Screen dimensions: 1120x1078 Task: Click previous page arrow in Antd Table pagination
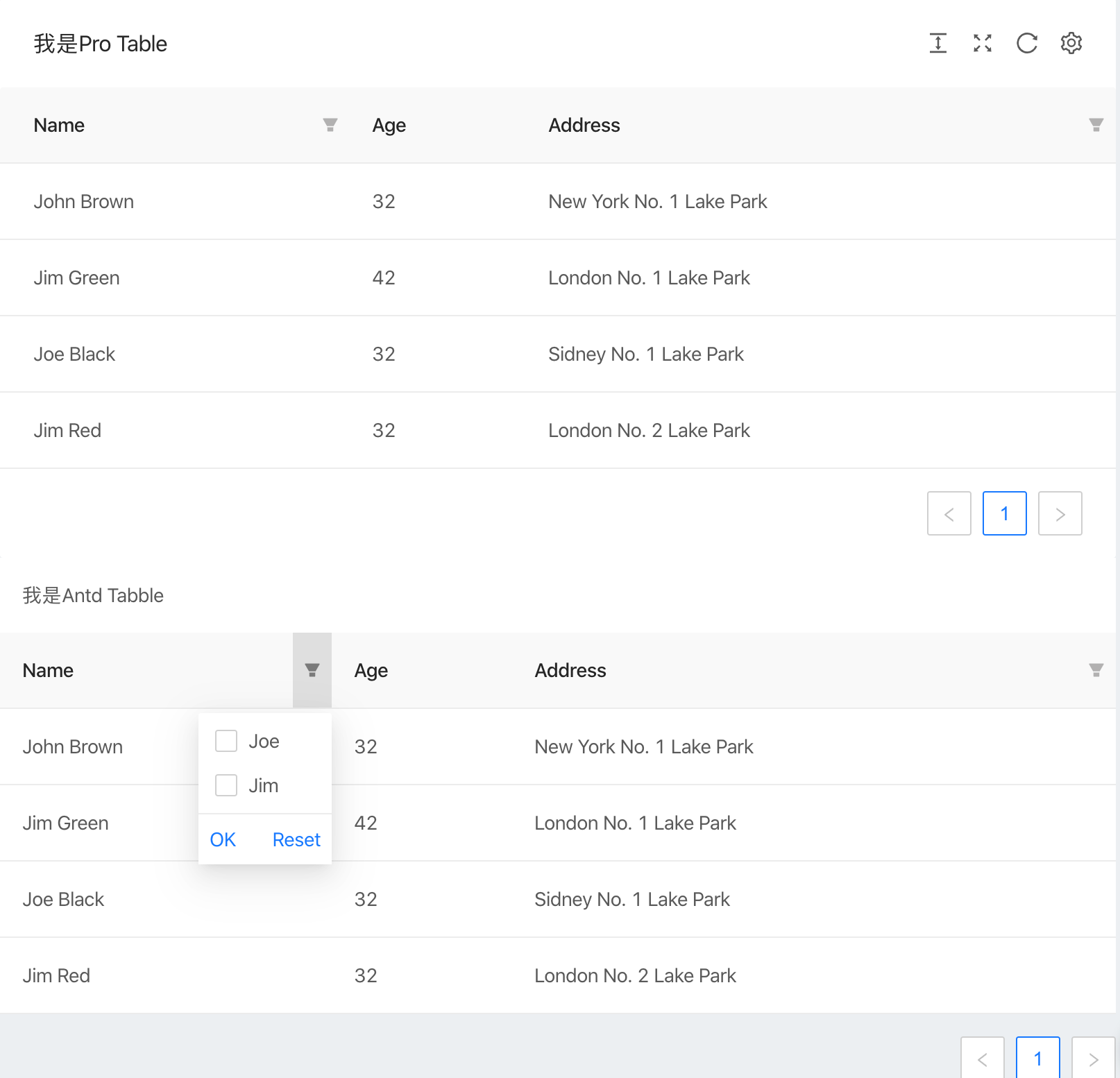(x=982, y=1058)
